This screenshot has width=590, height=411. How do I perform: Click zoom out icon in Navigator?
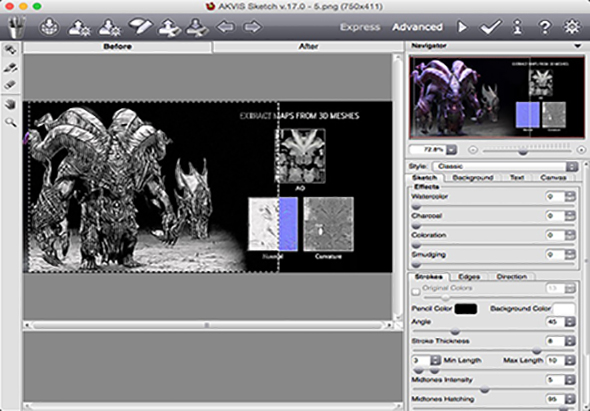(473, 150)
